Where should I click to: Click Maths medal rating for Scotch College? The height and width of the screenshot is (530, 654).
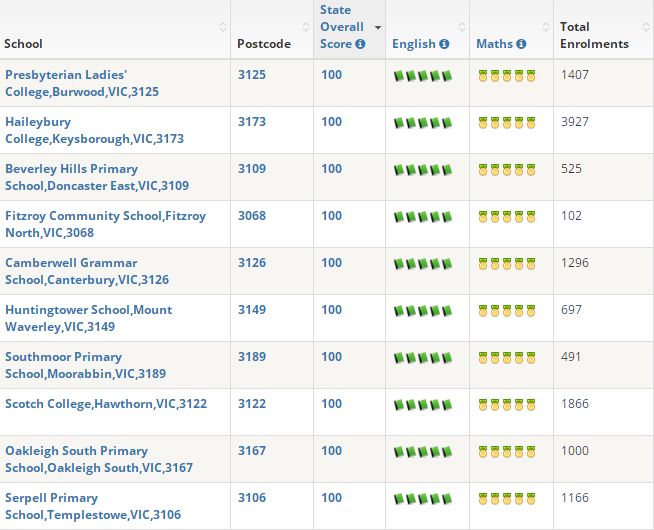[507, 405]
